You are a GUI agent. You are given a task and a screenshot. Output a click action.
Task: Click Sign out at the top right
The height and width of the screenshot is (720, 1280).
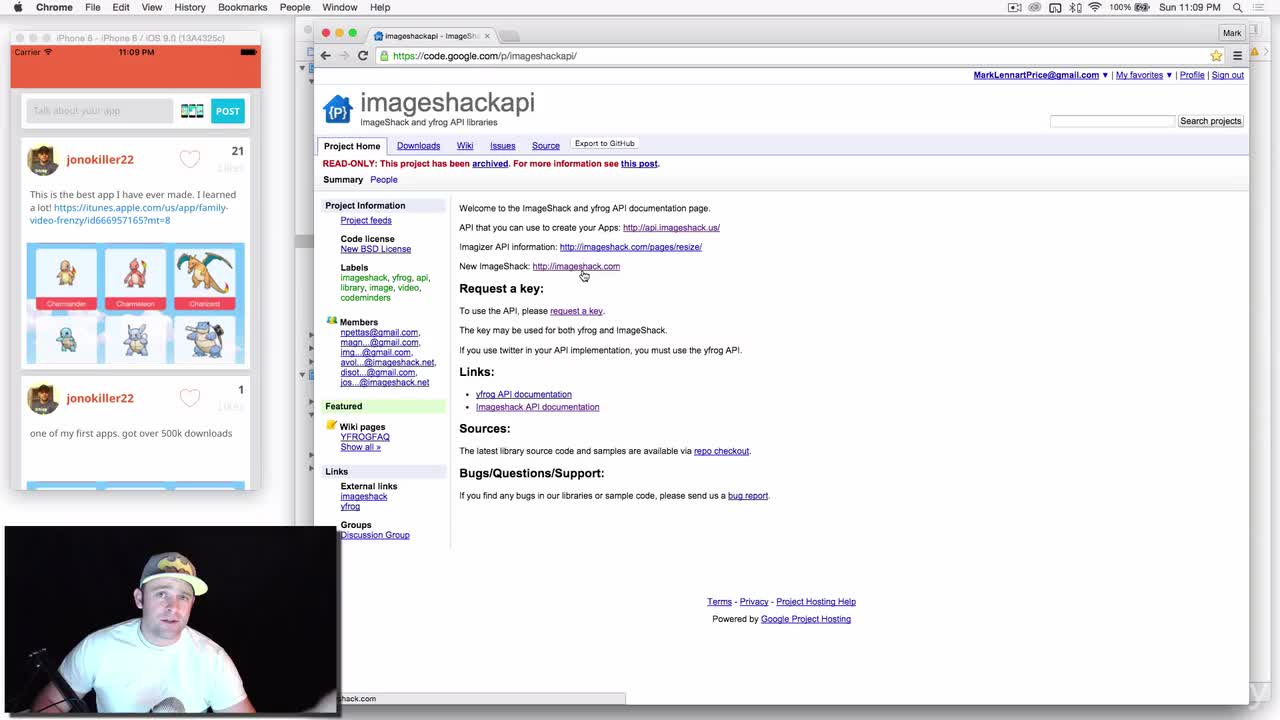1228,75
